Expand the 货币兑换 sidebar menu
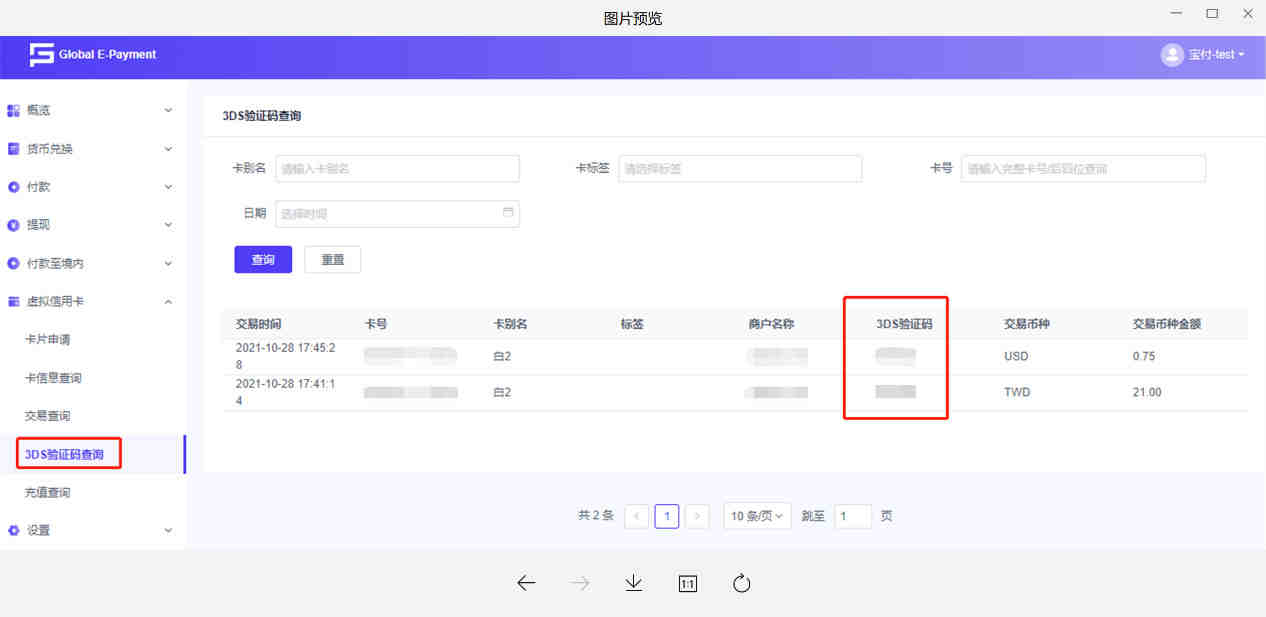 [x=90, y=149]
